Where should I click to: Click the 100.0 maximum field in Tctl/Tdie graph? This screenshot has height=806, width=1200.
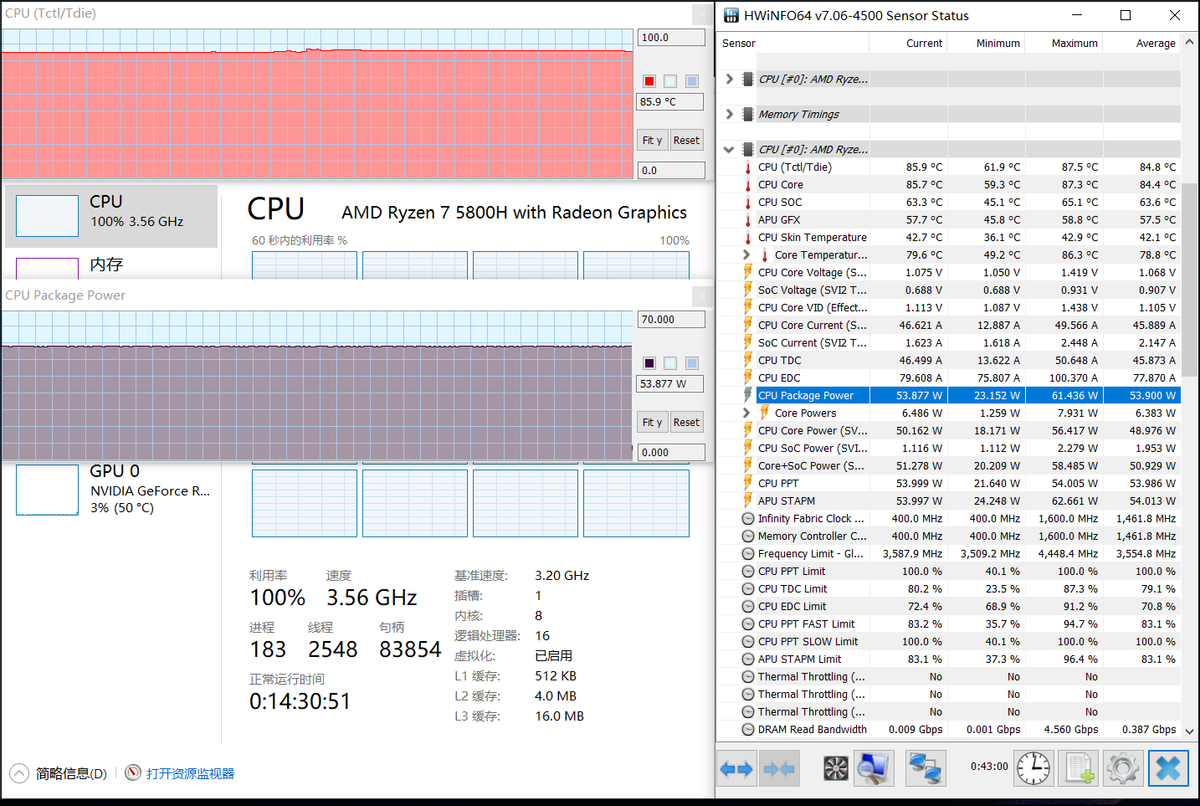670,38
